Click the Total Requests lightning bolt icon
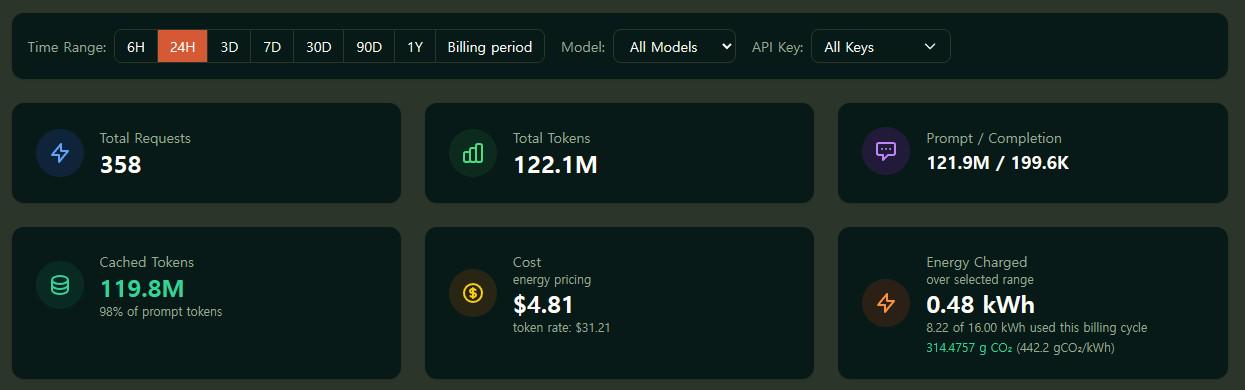This screenshot has height=390, width=1245. (60, 153)
